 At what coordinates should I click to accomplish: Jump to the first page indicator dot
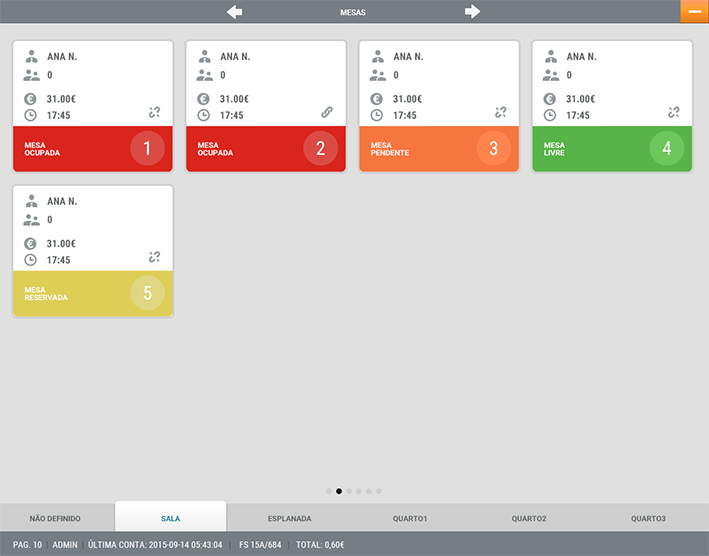click(x=329, y=491)
